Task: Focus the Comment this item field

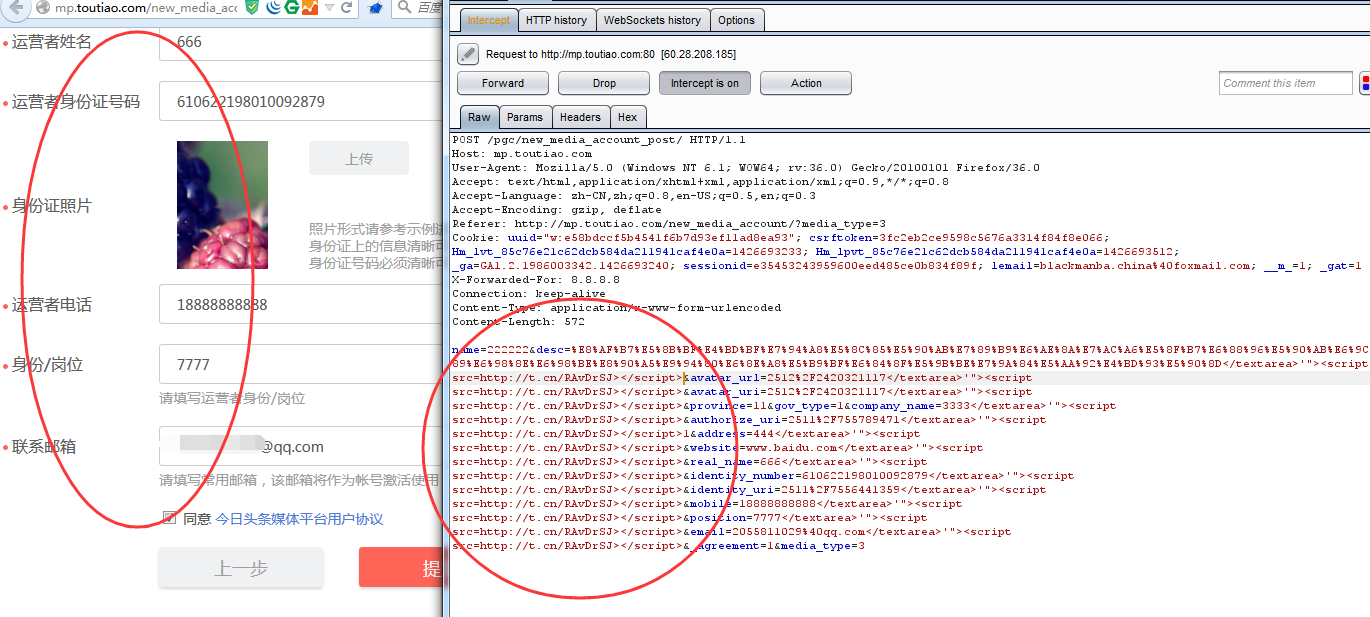Action: point(1285,83)
